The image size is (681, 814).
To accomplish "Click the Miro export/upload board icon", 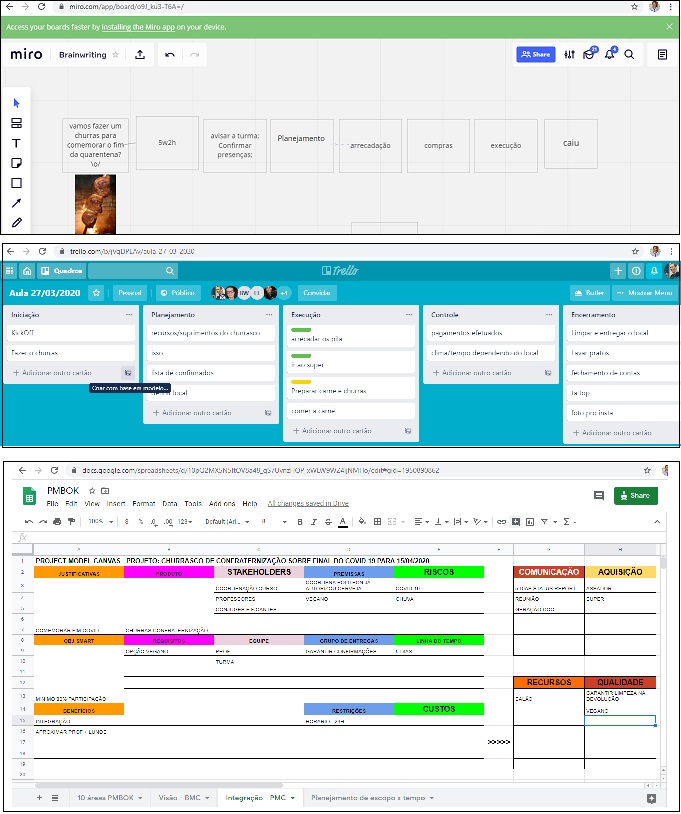I will coord(140,54).
